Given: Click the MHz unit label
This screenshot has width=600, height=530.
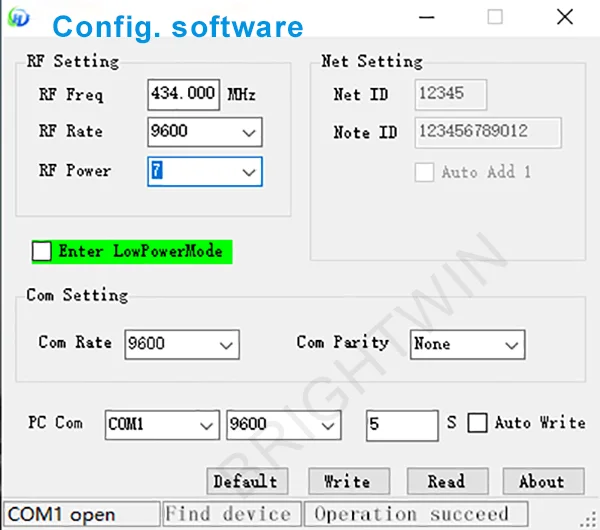Looking at the screenshot, I should [x=241, y=95].
